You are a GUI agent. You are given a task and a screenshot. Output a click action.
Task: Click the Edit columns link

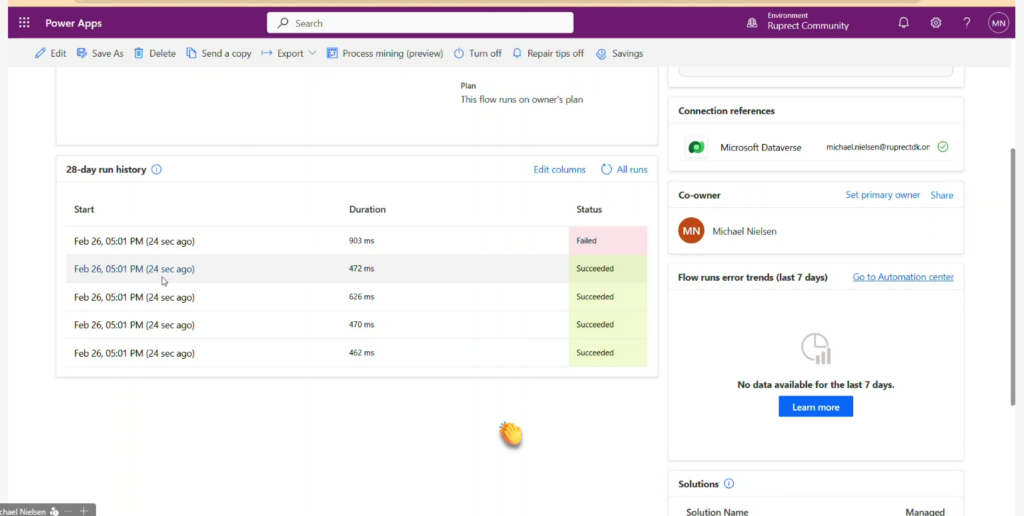(559, 170)
